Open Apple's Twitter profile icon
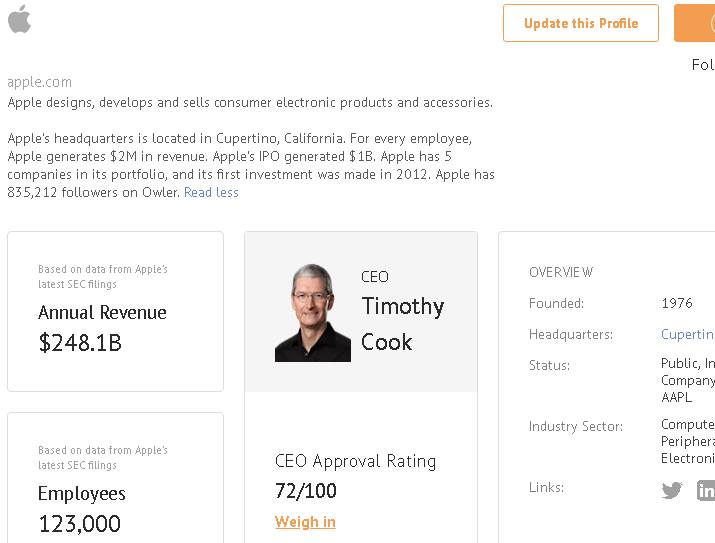This screenshot has height=543, width=715. (x=672, y=490)
